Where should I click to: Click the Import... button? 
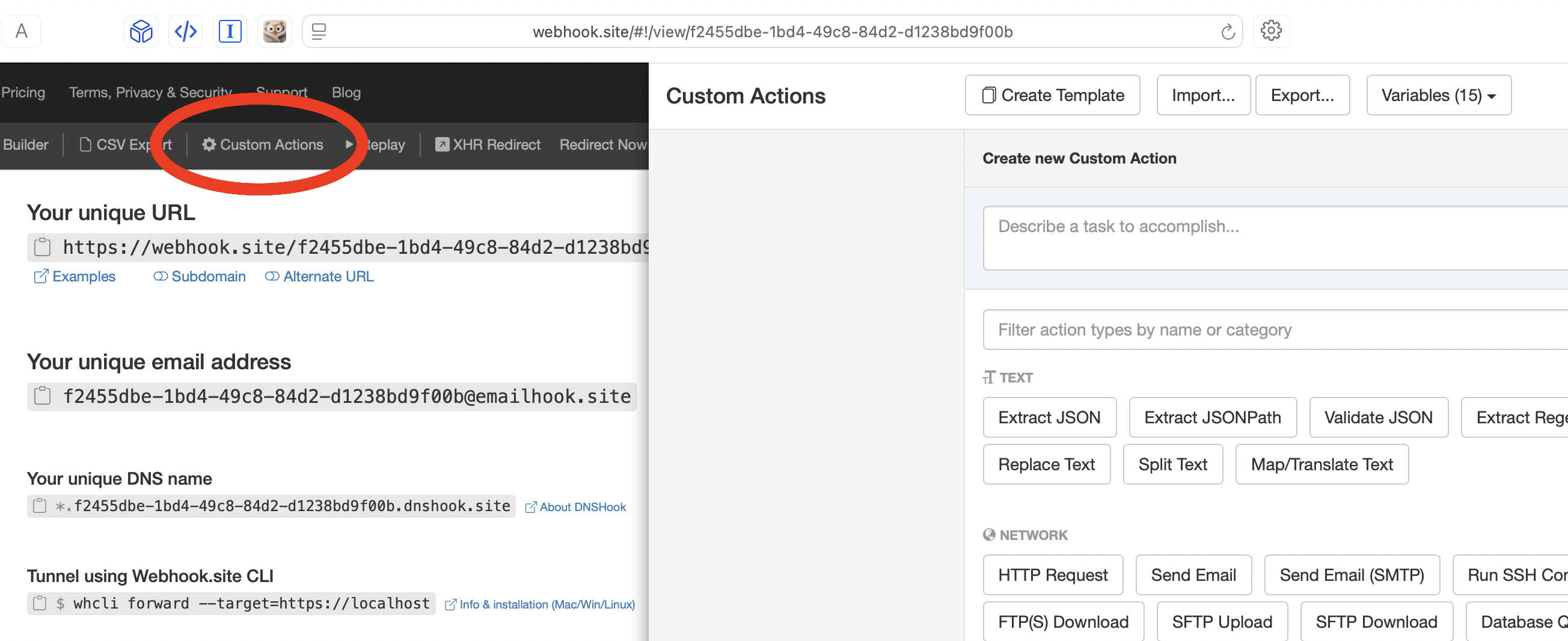[1203, 95]
